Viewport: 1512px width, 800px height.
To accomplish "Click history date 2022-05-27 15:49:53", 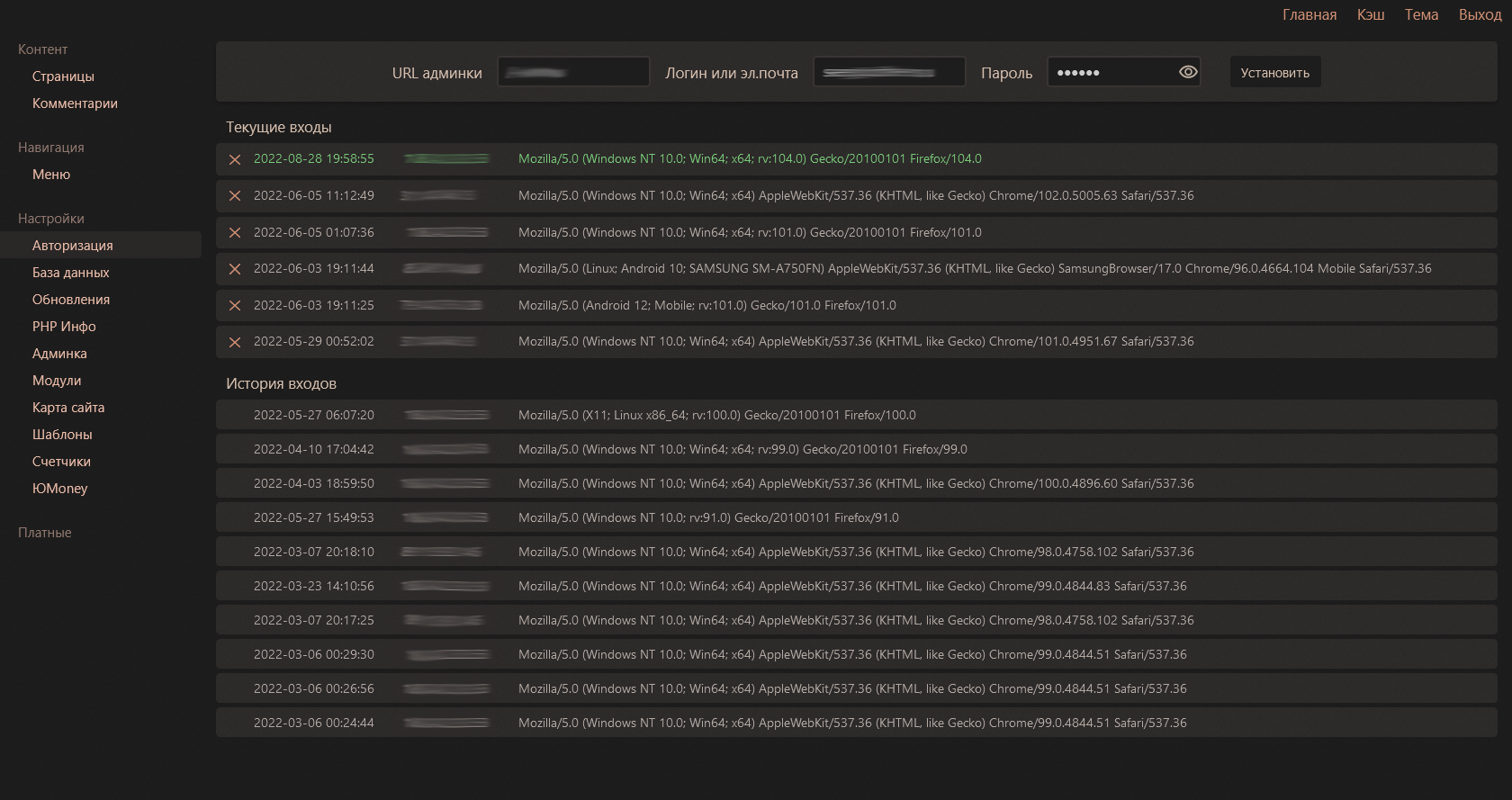I will (314, 517).
